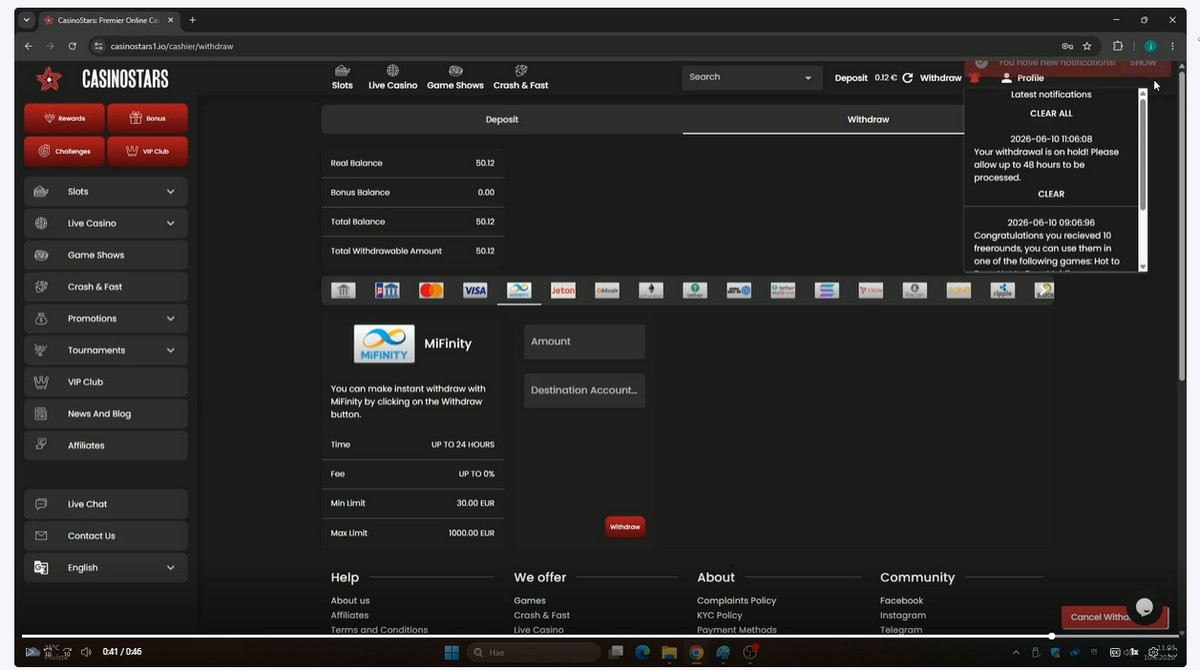Viewport: 1200px width, 670px height.
Task: Open the live chat bubble widget
Action: tap(1145, 607)
